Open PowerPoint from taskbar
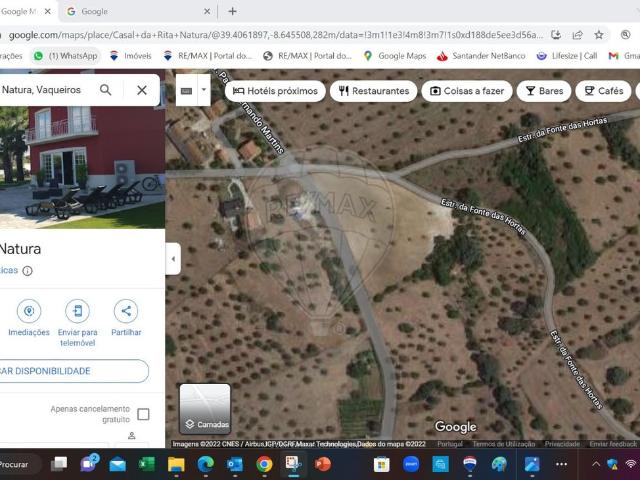The height and width of the screenshot is (480, 640). pos(322,464)
